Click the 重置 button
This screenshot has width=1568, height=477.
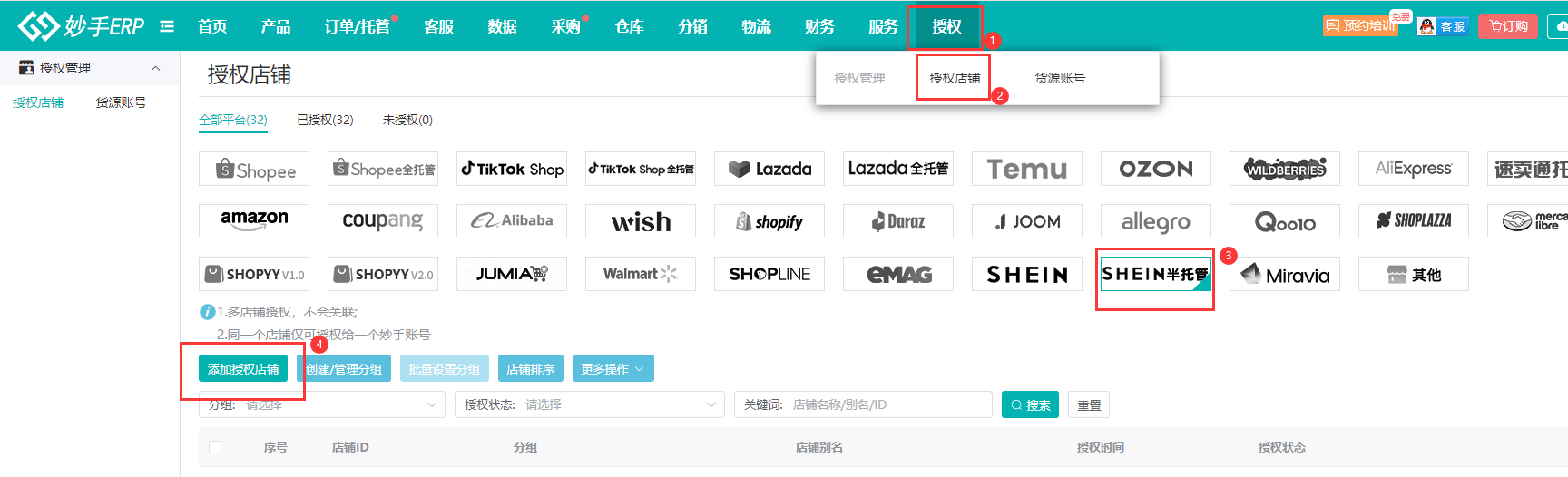coord(1089,404)
